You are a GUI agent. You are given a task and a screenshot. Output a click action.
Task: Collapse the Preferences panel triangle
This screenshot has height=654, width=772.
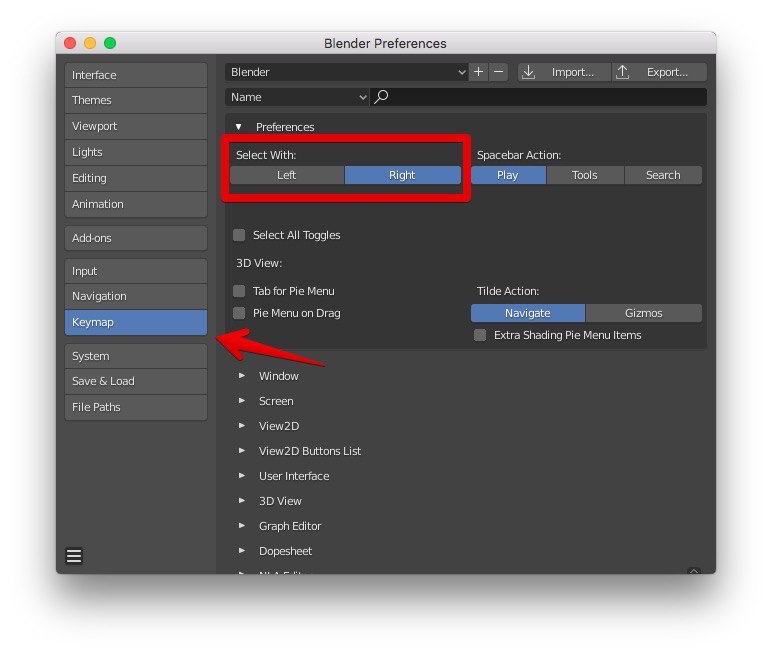239,127
